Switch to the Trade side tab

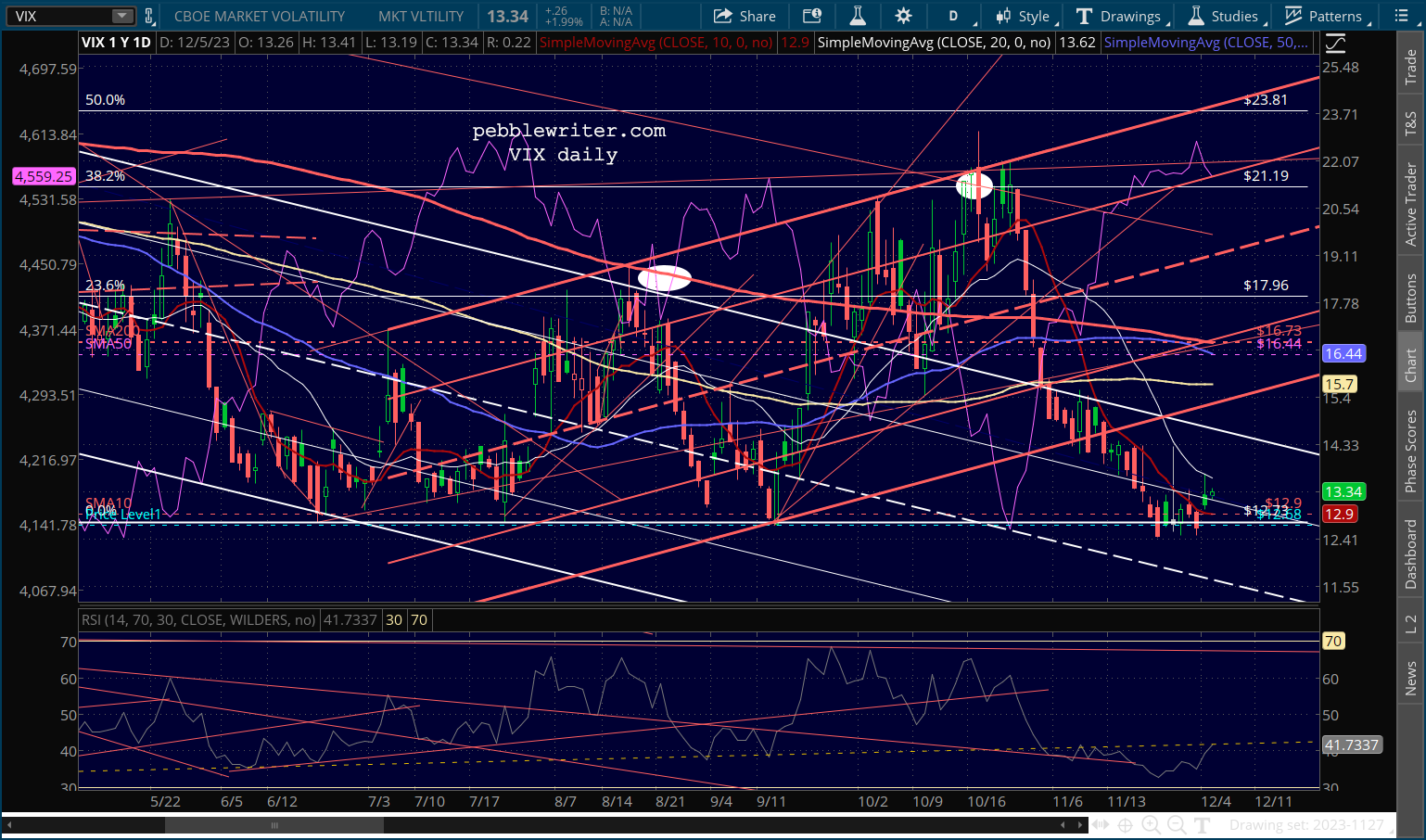(x=1410, y=68)
